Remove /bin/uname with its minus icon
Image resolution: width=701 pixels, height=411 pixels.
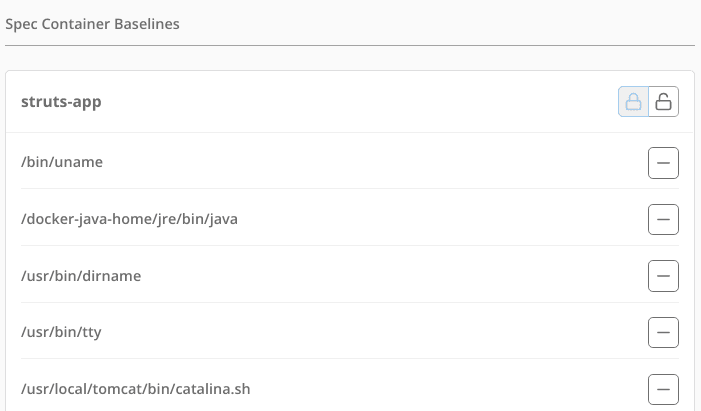(x=663, y=163)
